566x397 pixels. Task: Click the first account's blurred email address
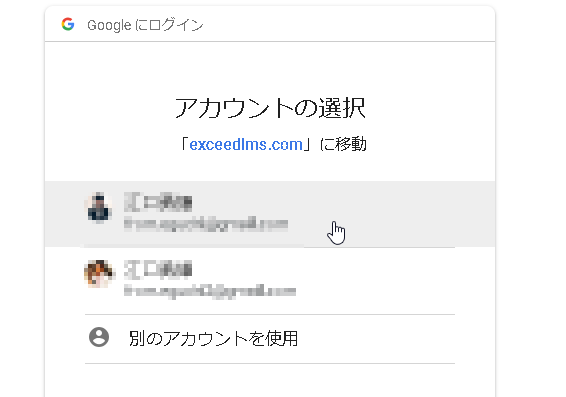click(x=206, y=224)
